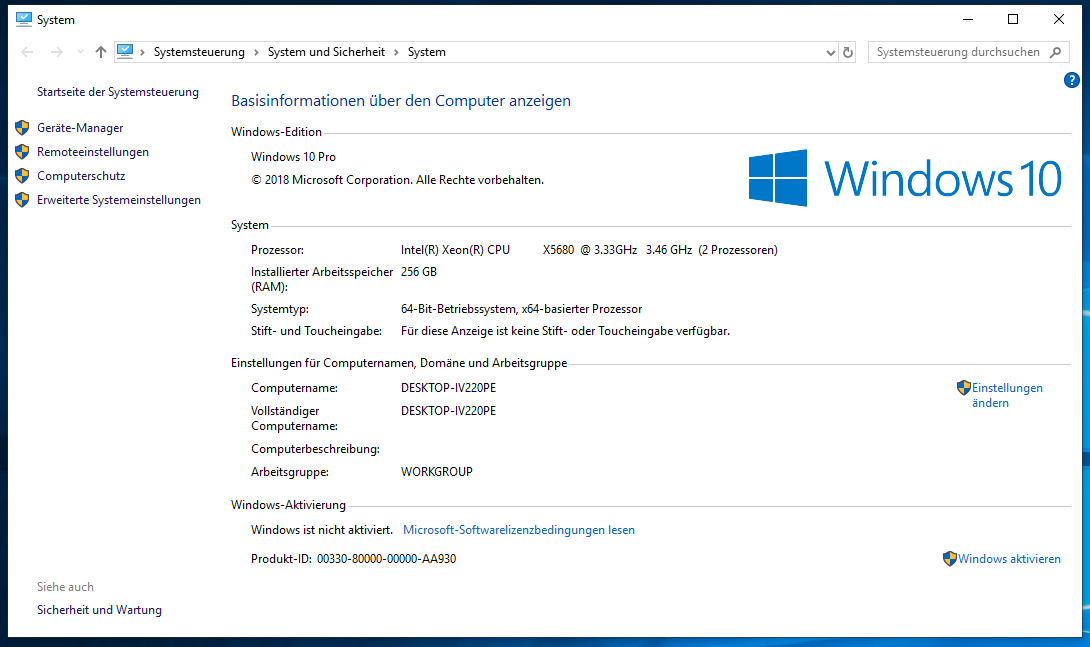Read the Microsoft-Softwarelizenzbedingungen lesen link
1090x647 pixels.
[519, 530]
